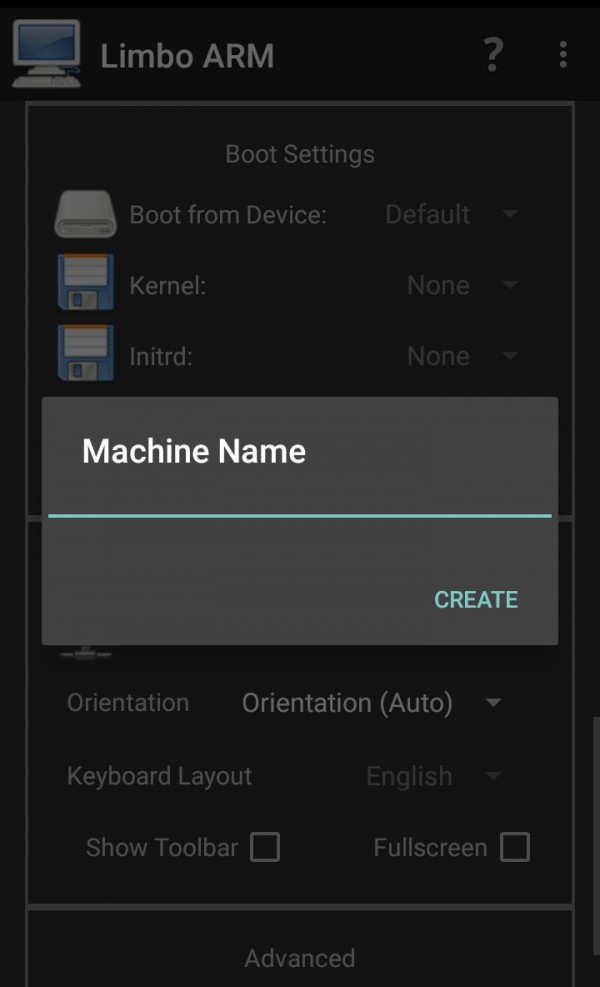Enable the Show Toolbar checkbox

pyautogui.click(x=265, y=847)
